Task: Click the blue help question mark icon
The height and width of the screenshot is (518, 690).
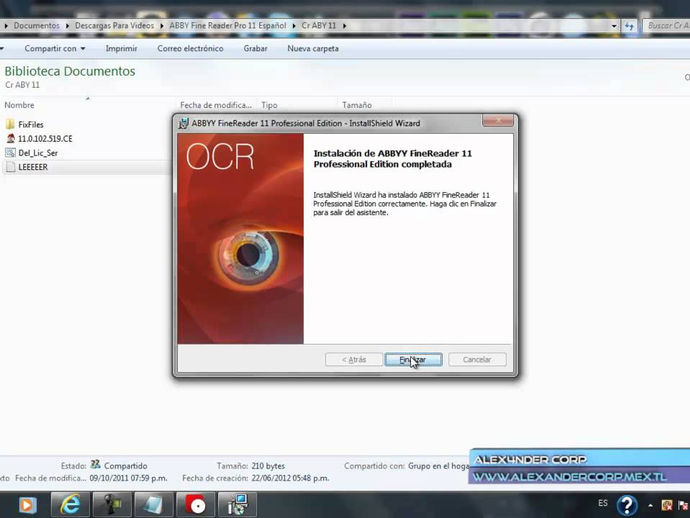Action: (x=627, y=505)
